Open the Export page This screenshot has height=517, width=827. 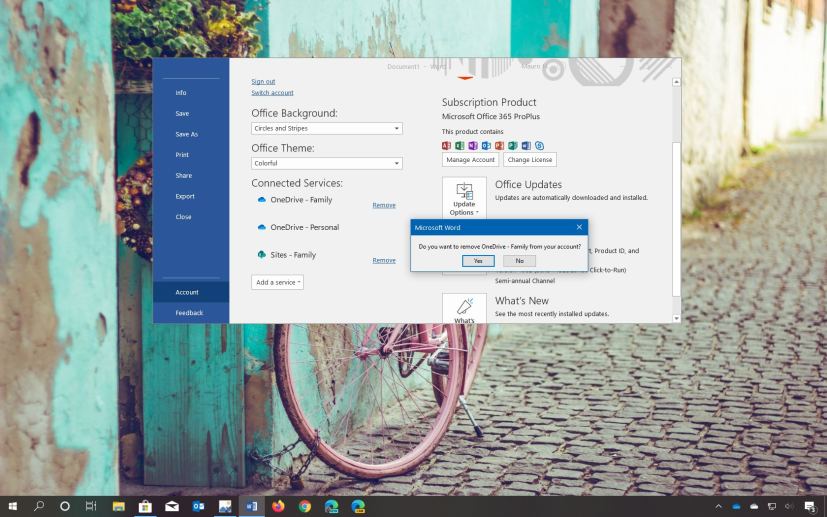click(x=185, y=196)
